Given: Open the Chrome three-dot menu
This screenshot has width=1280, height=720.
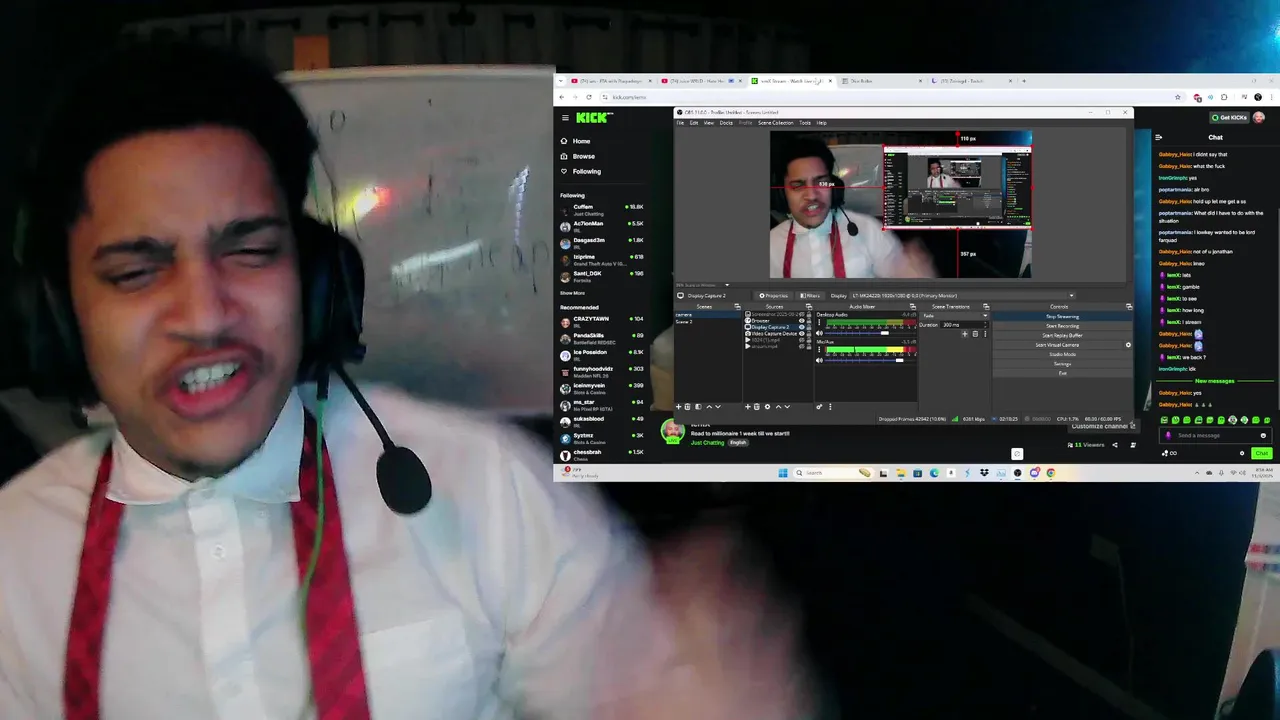Looking at the screenshot, I should point(1273,97).
